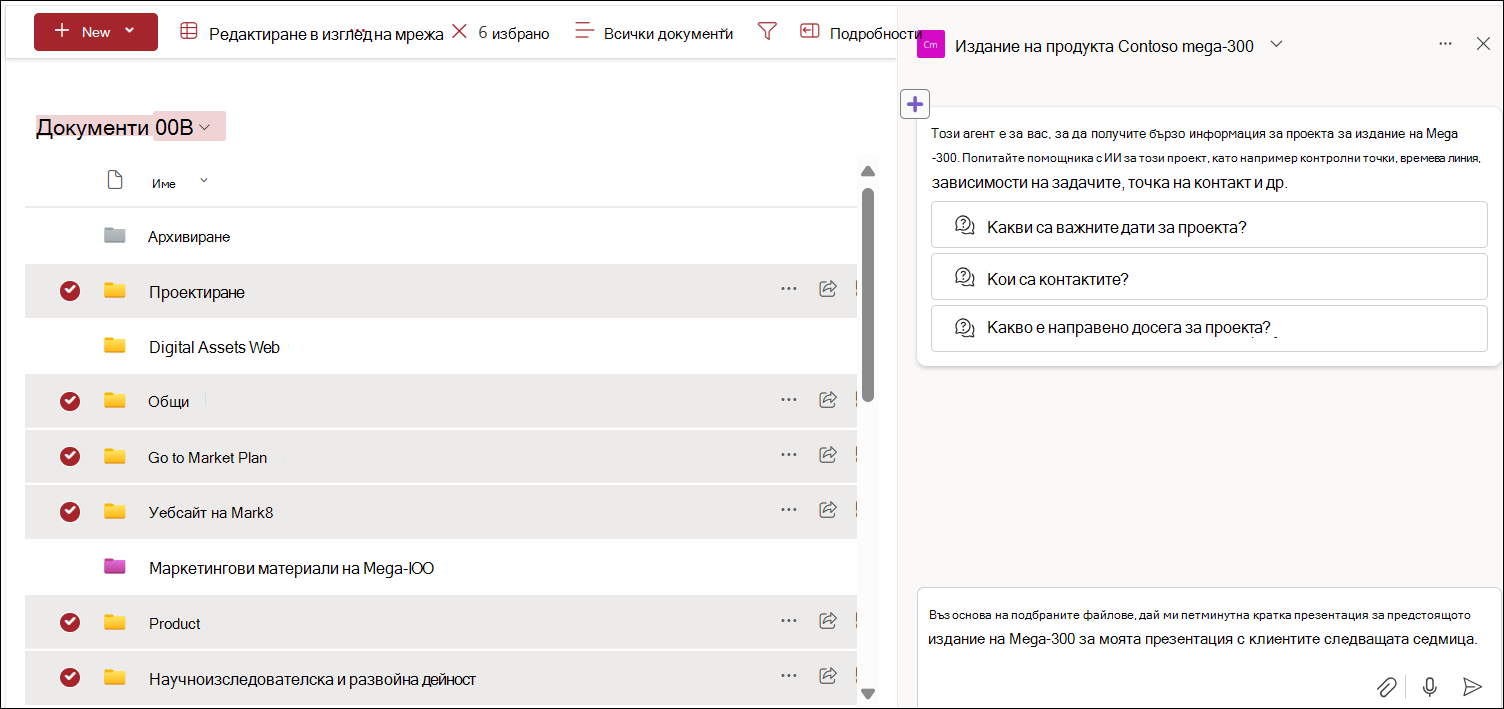This screenshot has width=1504, height=709.
Task: Deselect the Общи folder checkmark
Action: [70, 401]
